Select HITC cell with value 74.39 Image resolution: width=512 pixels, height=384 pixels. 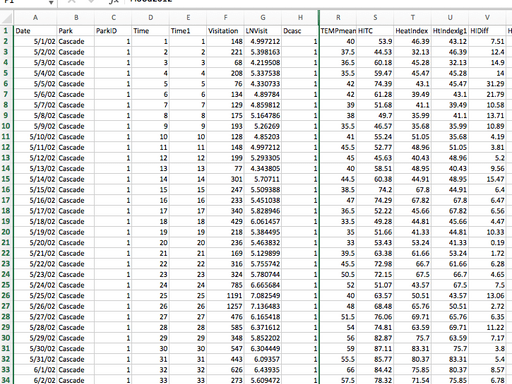pyautogui.click(x=375, y=84)
